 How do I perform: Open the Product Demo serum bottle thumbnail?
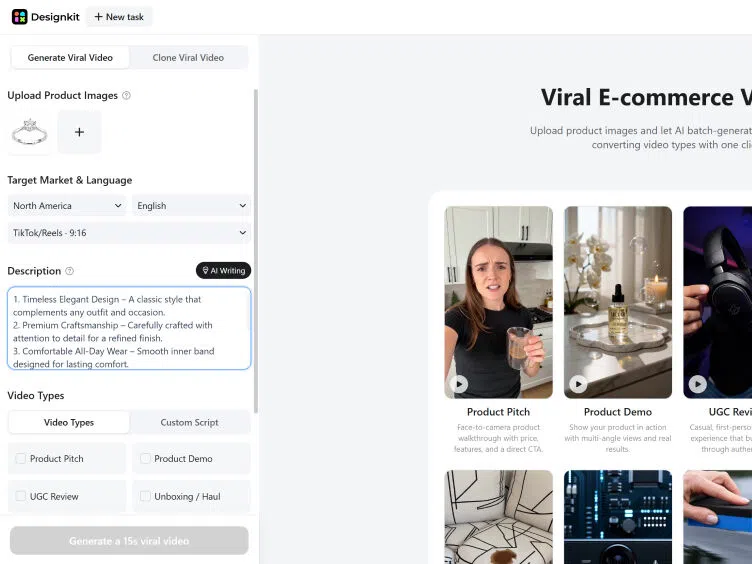pyautogui.click(x=618, y=302)
